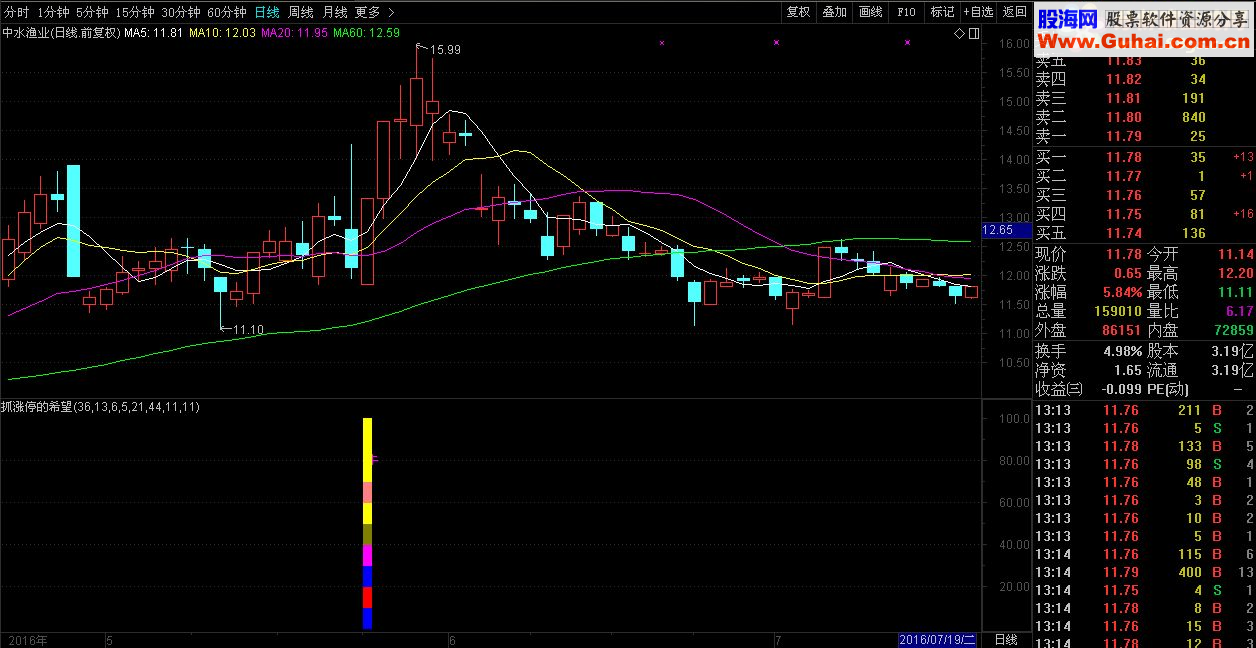
Task: Click the MA5: 11.81 indicator label
Action: tap(154, 33)
